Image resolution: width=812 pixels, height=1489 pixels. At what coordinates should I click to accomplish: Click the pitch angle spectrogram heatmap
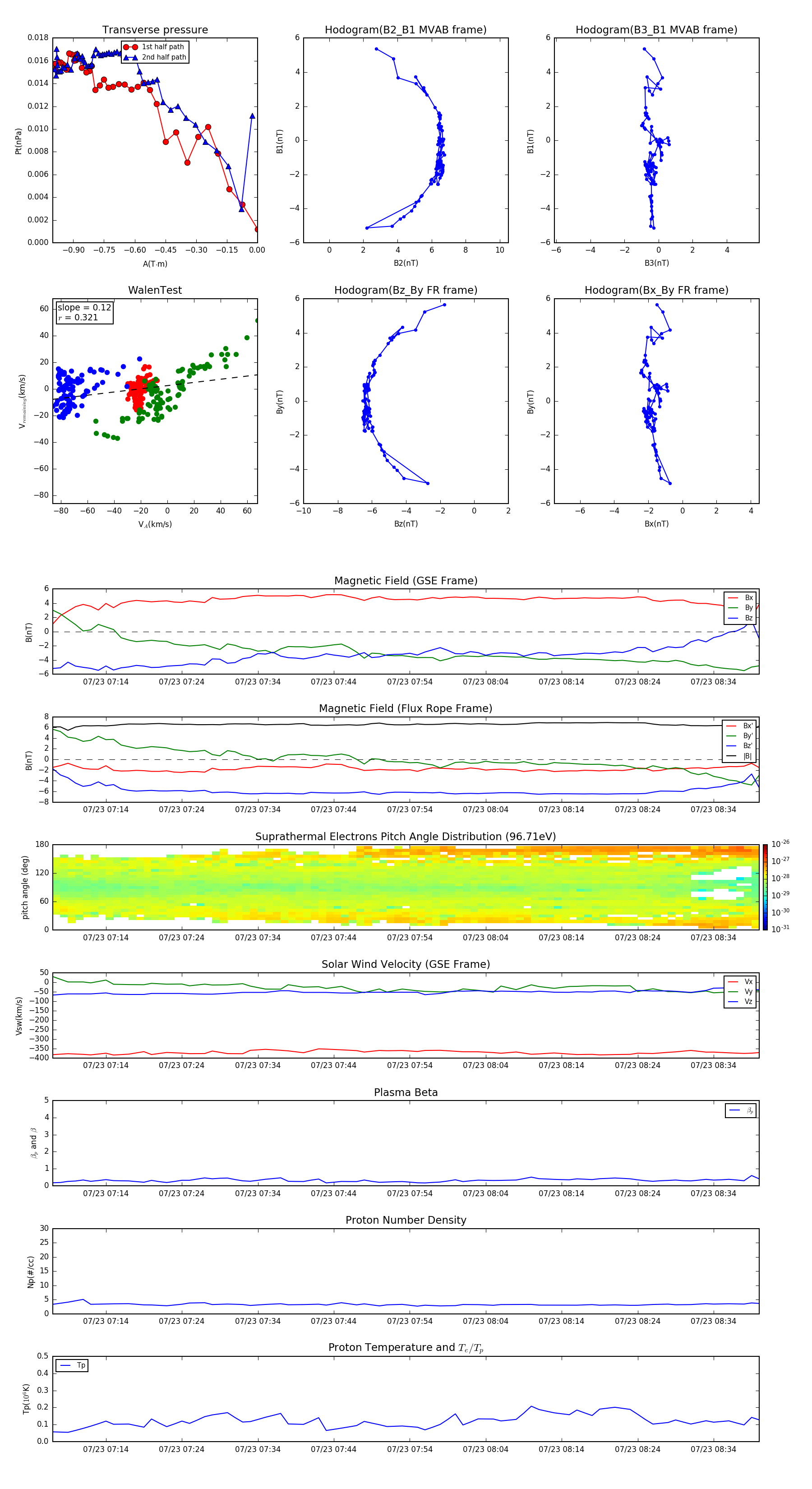pyautogui.click(x=406, y=887)
